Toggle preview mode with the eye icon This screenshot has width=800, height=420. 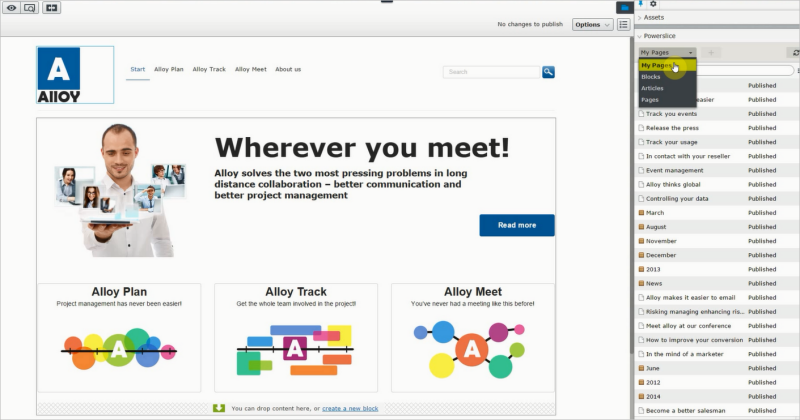pyautogui.click(x=11, y=7)
